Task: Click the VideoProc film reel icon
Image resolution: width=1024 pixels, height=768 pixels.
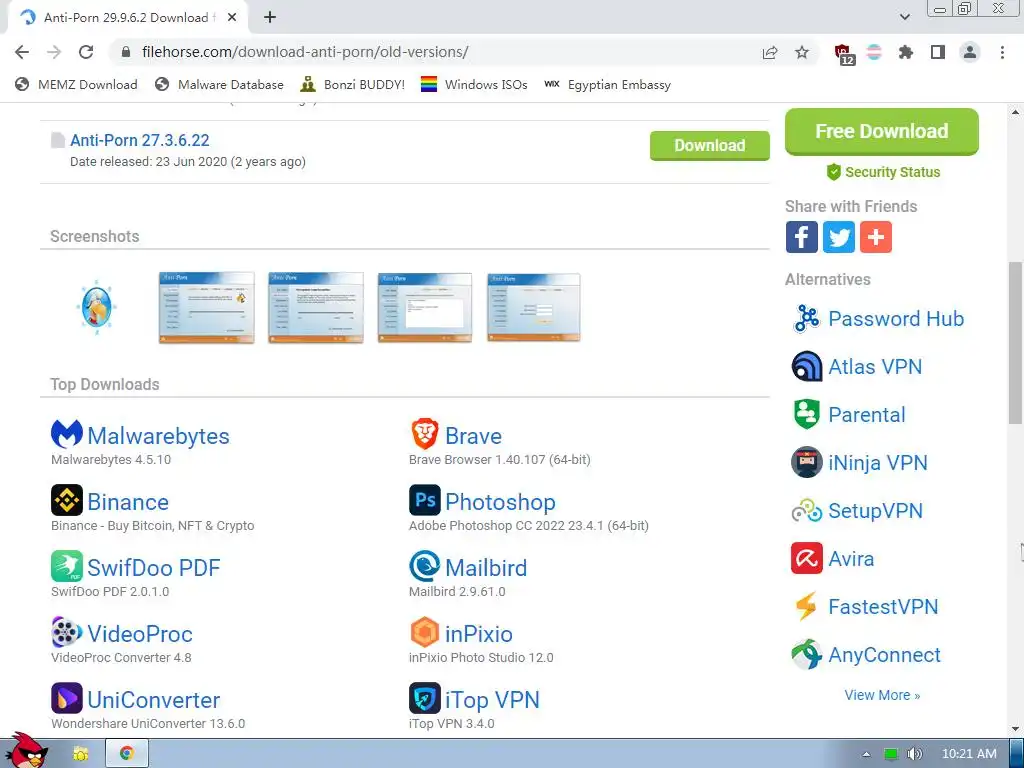Action: tap(67, 632)
